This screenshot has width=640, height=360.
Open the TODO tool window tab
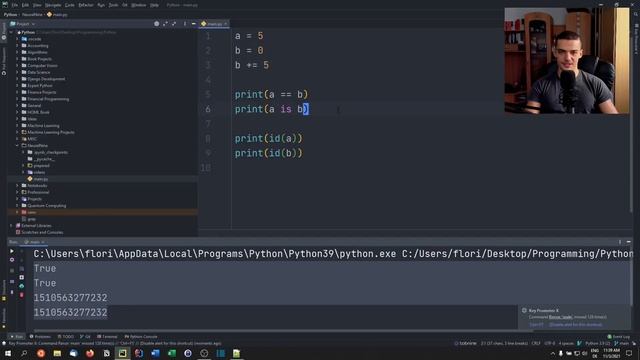tap(66, 337)
